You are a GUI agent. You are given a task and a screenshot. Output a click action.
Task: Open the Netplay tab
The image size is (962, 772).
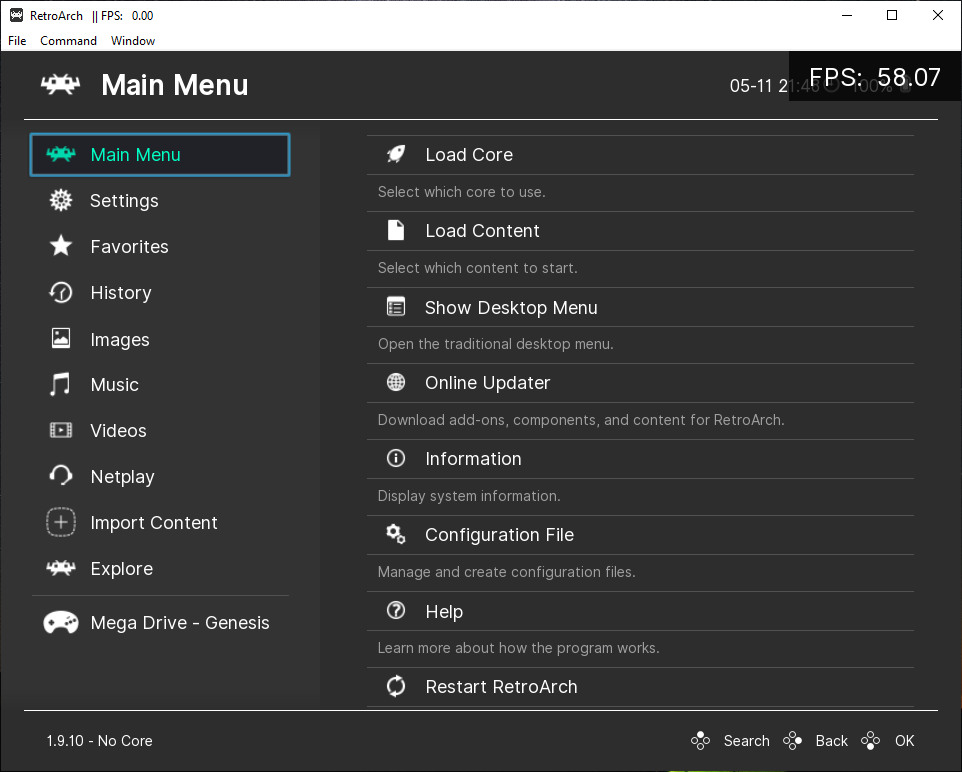click(x=160, y=477)
